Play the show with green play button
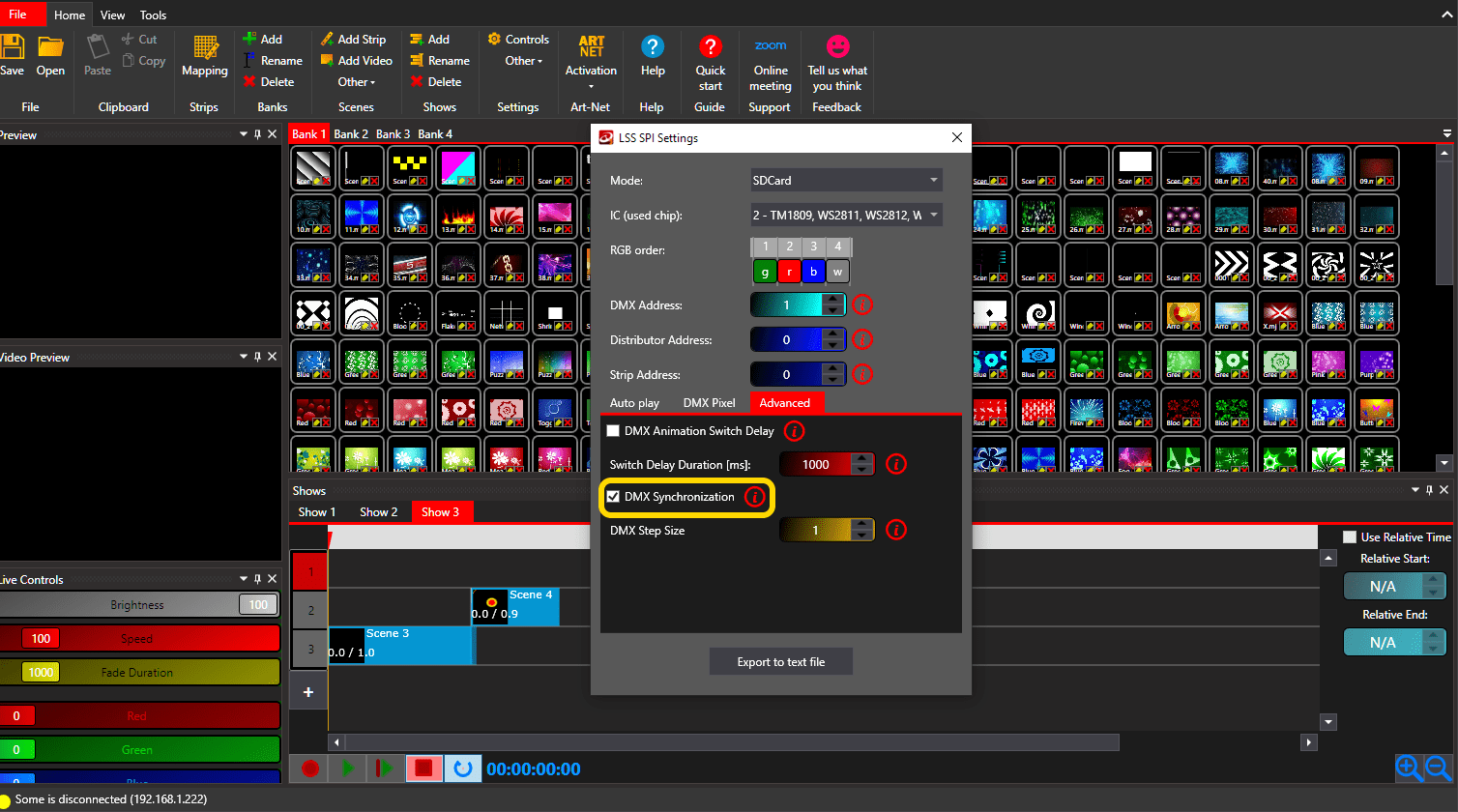 click(347, 768)
